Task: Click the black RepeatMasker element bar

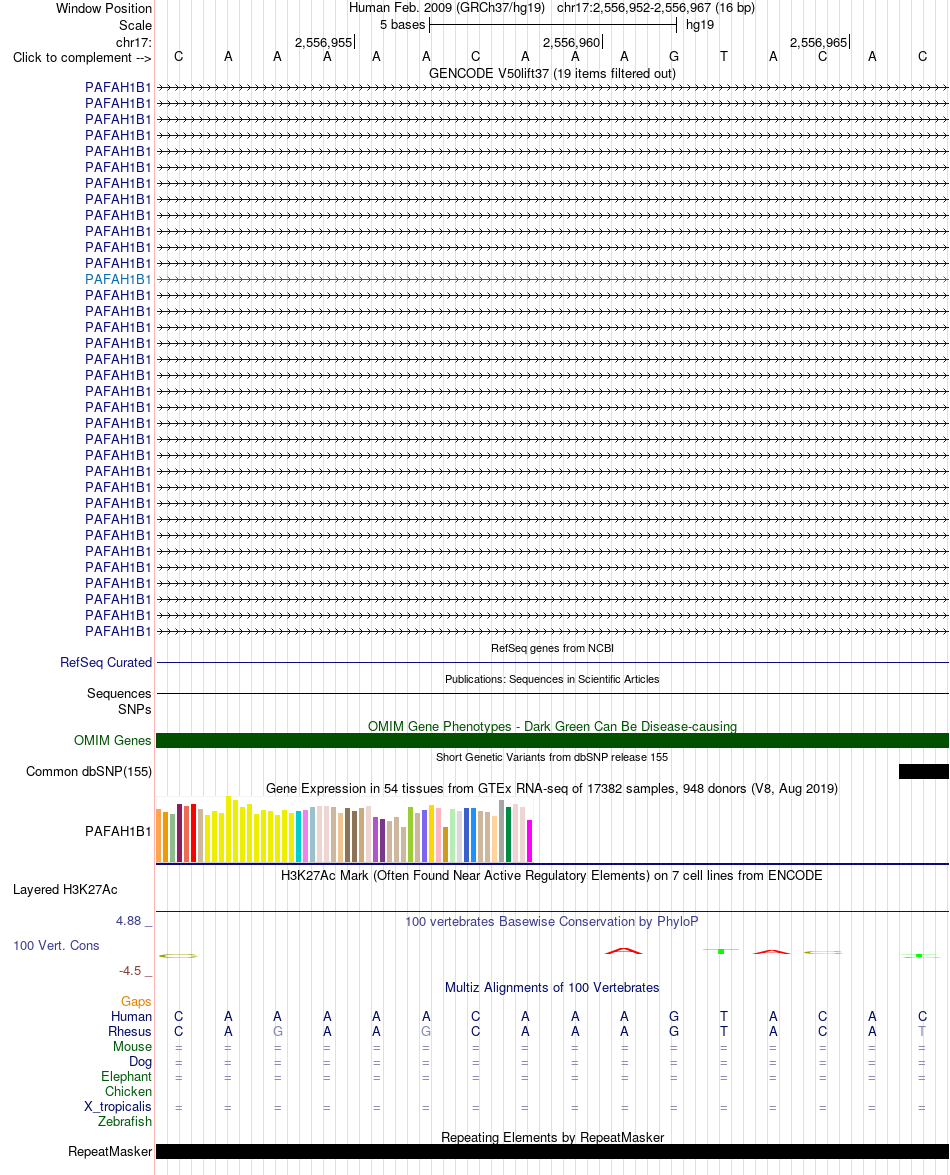Action: click(x=552, y=1152)
